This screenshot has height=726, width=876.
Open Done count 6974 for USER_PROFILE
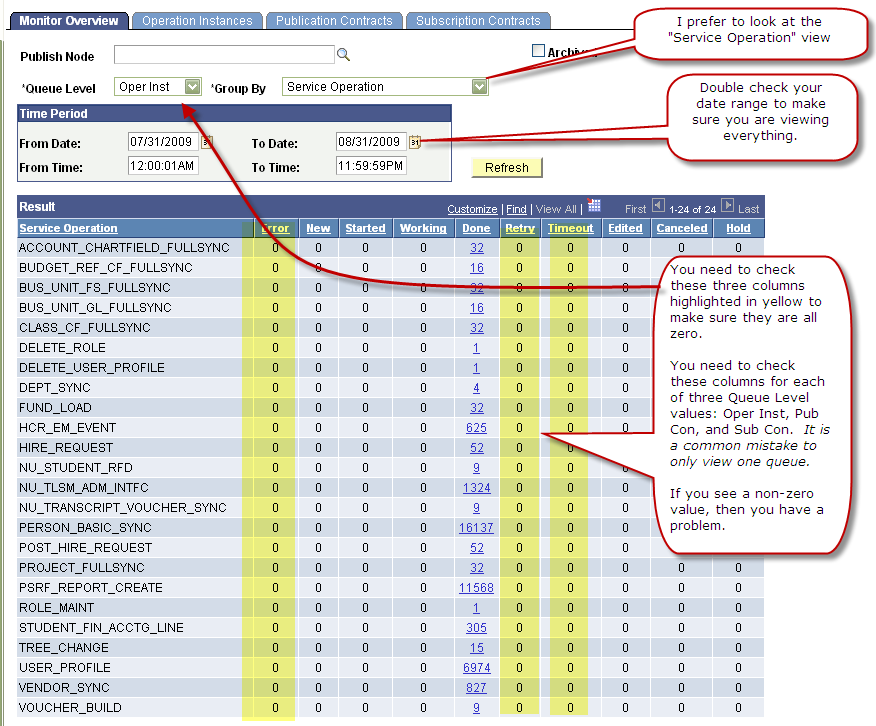point(477,668)
